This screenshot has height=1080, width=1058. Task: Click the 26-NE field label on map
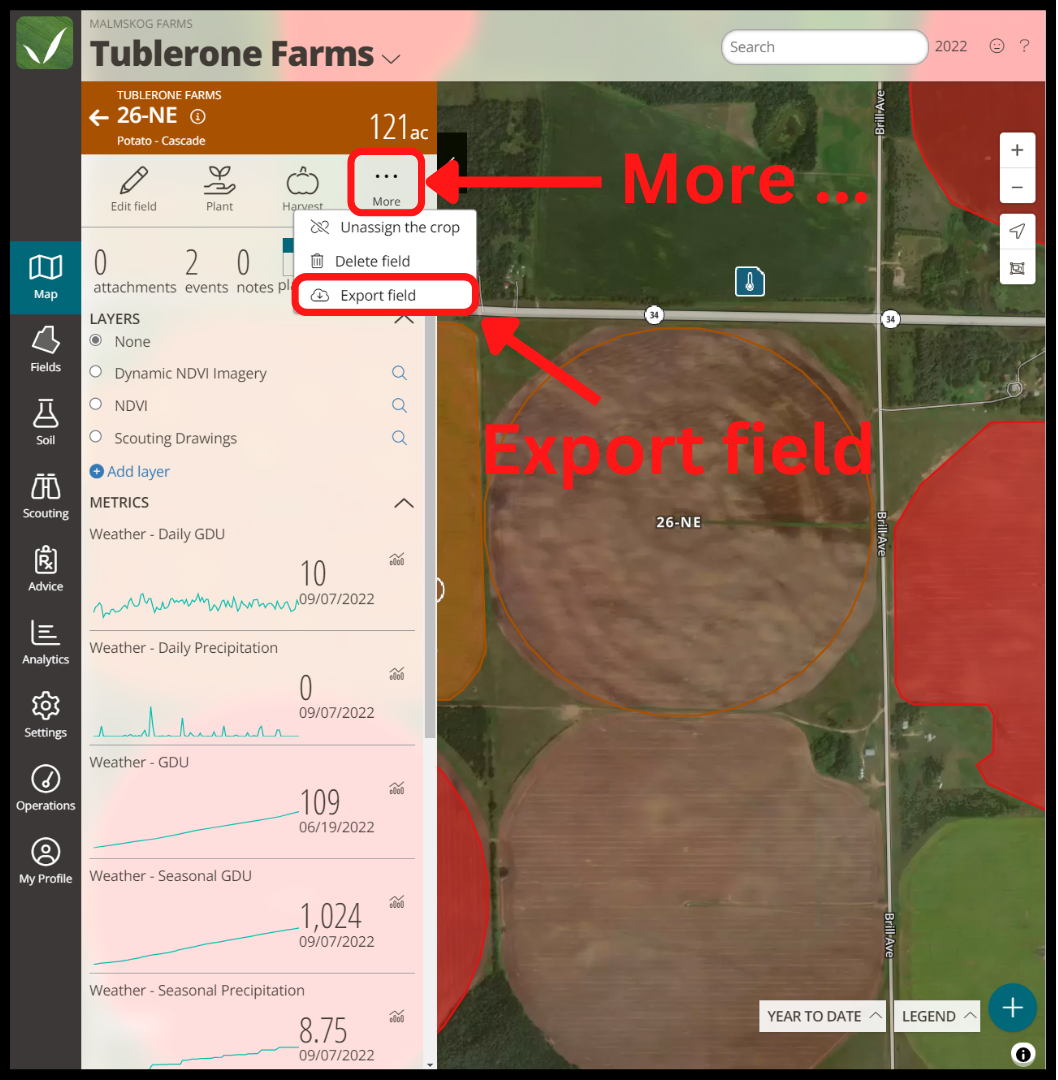click(678, 522)
